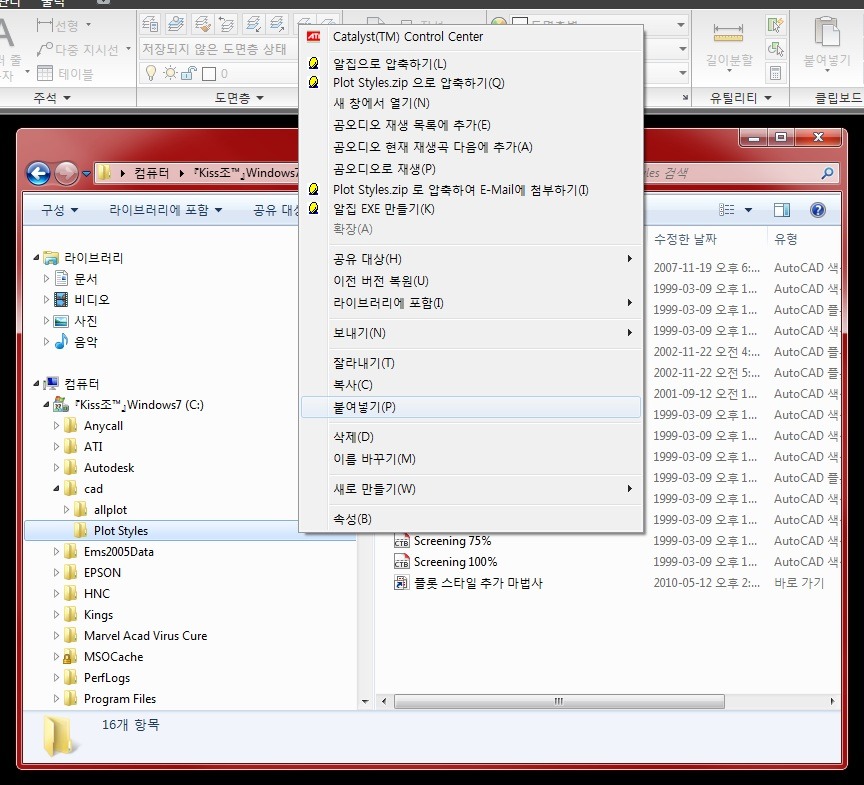Click the Layer Isolate icon
The width and height of the screenshot is (864, 785).
[253, 24]
